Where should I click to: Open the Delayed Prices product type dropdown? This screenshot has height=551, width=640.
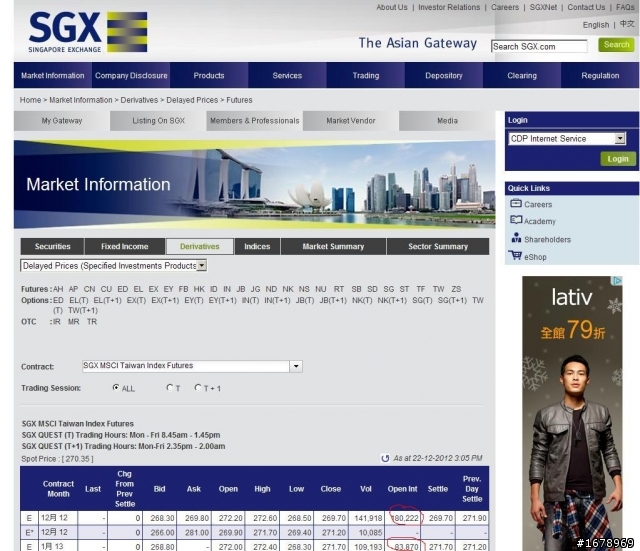click(x=113, y=266)
